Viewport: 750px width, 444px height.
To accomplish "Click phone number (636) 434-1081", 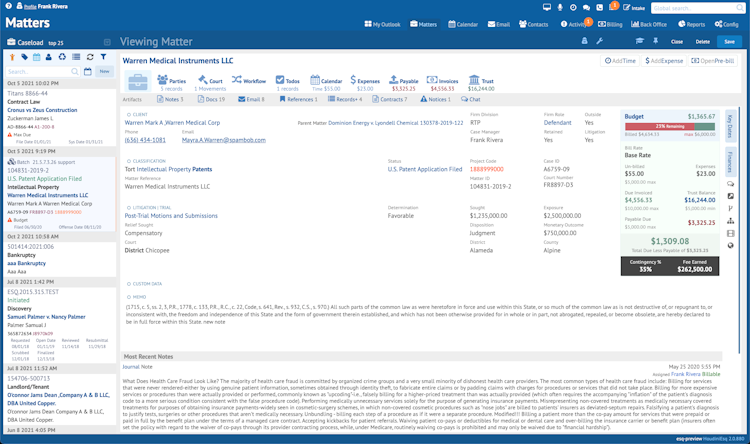I will pyautogui.click(x=145, y=140).
